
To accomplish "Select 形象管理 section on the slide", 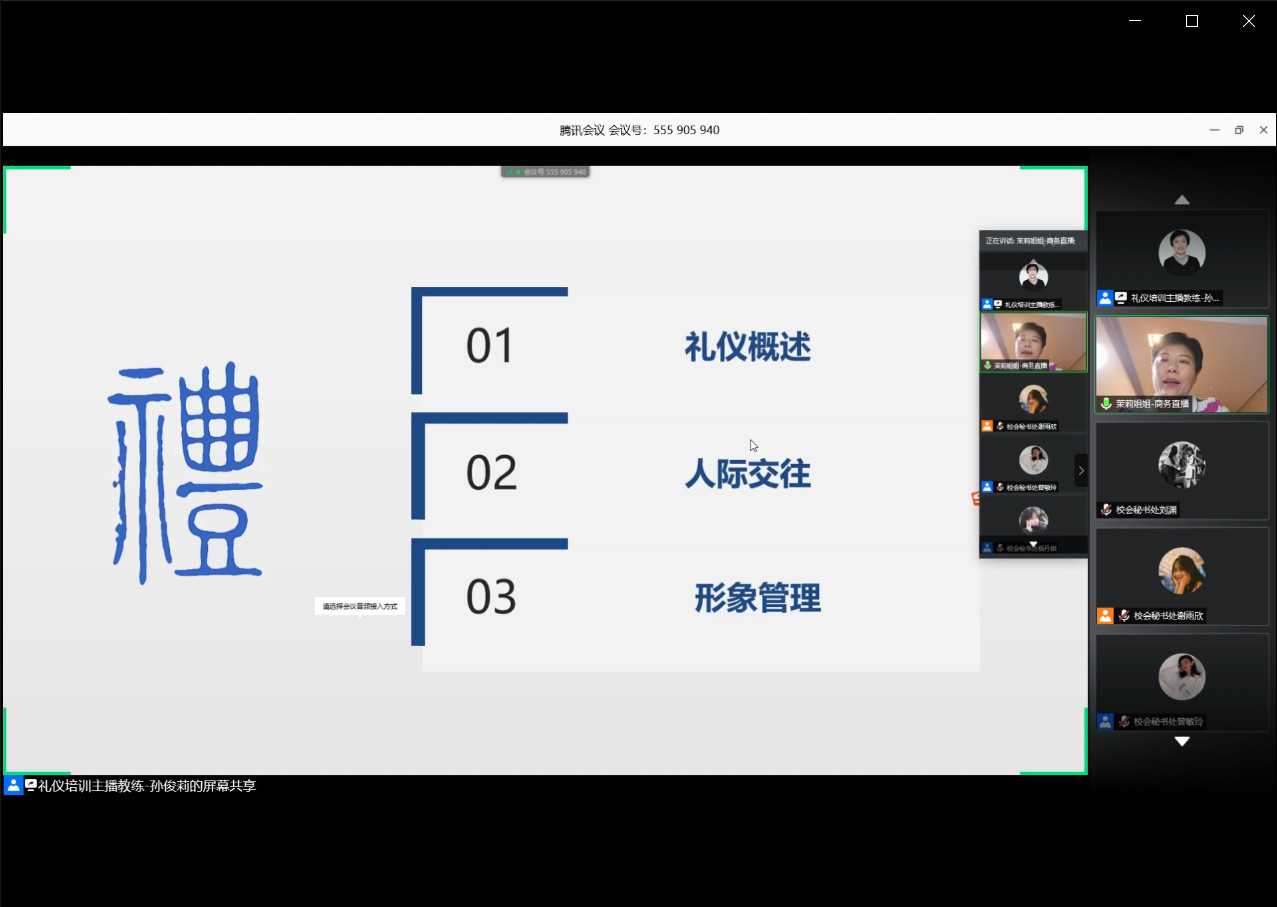I will pos(757,598).
